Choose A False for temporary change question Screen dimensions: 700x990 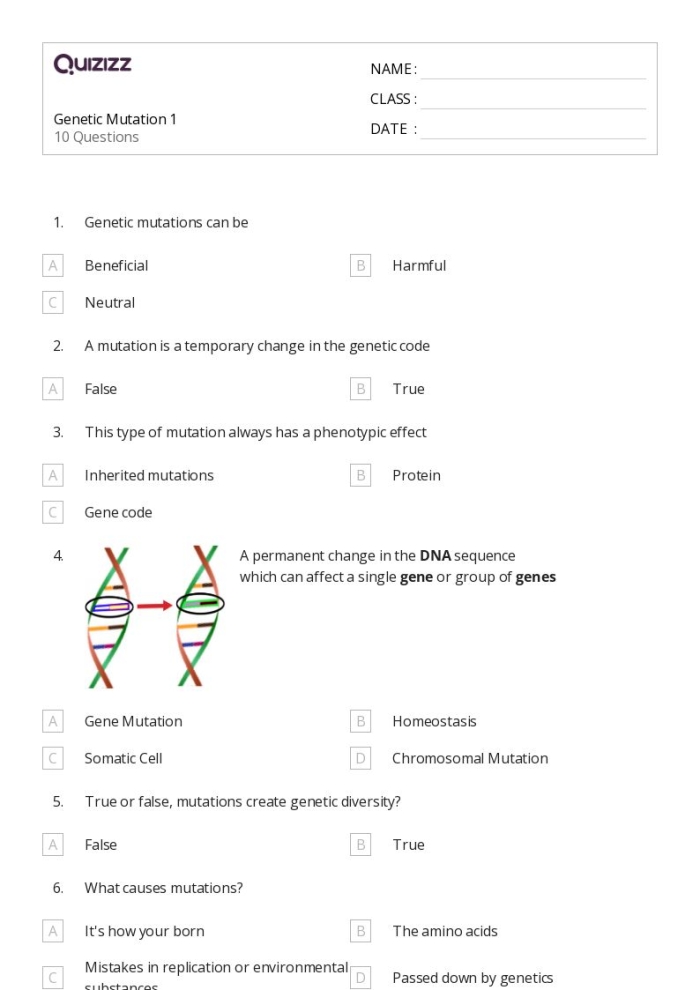53,389
